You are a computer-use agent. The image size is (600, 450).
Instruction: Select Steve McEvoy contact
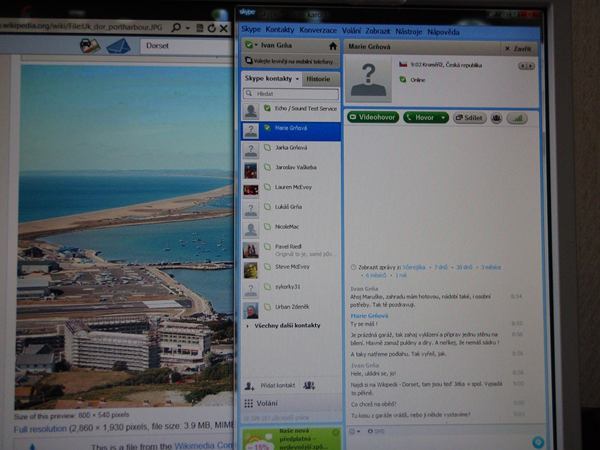(291, 269)
